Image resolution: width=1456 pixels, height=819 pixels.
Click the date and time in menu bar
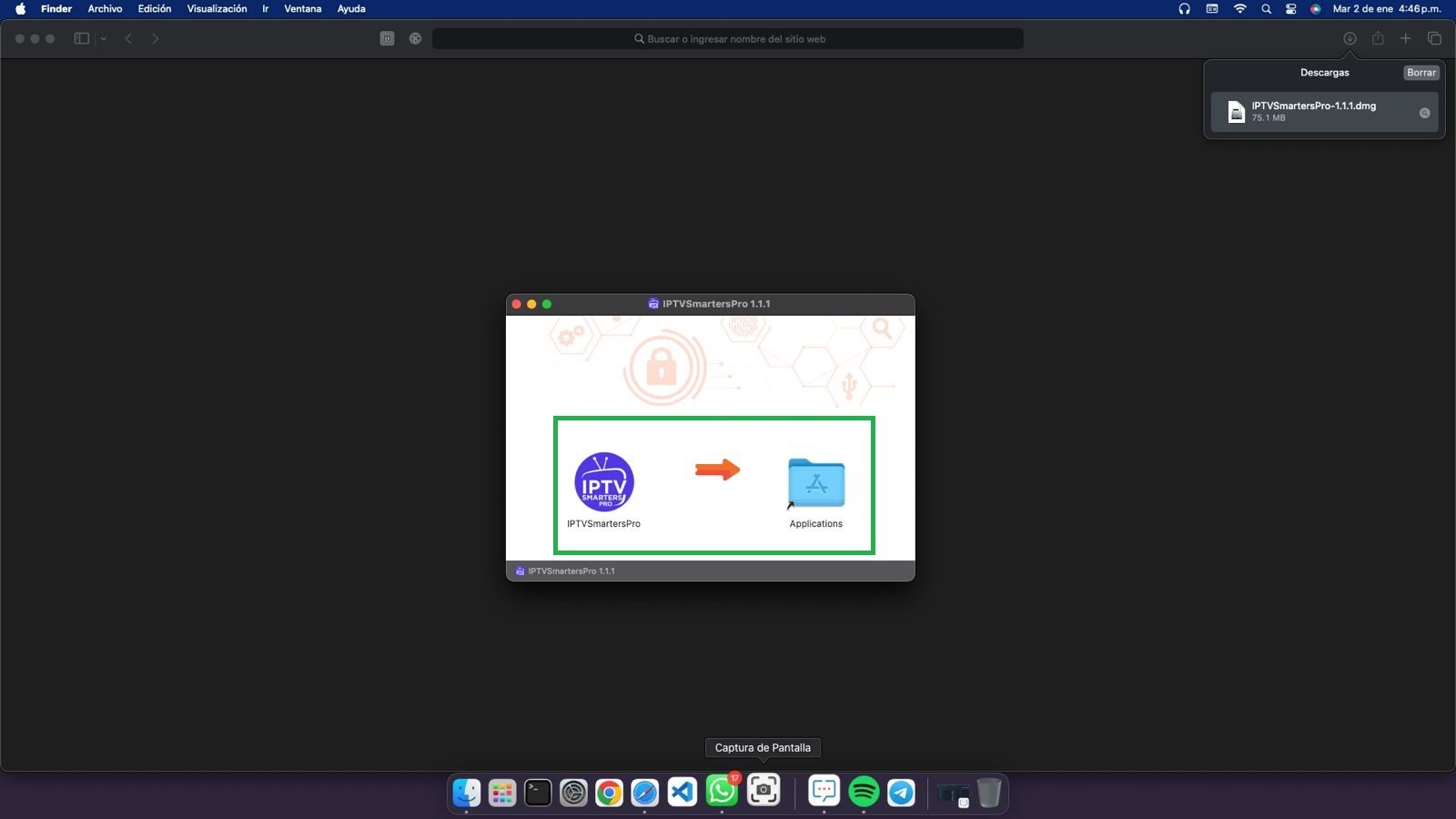click(x=1387, y=9)
